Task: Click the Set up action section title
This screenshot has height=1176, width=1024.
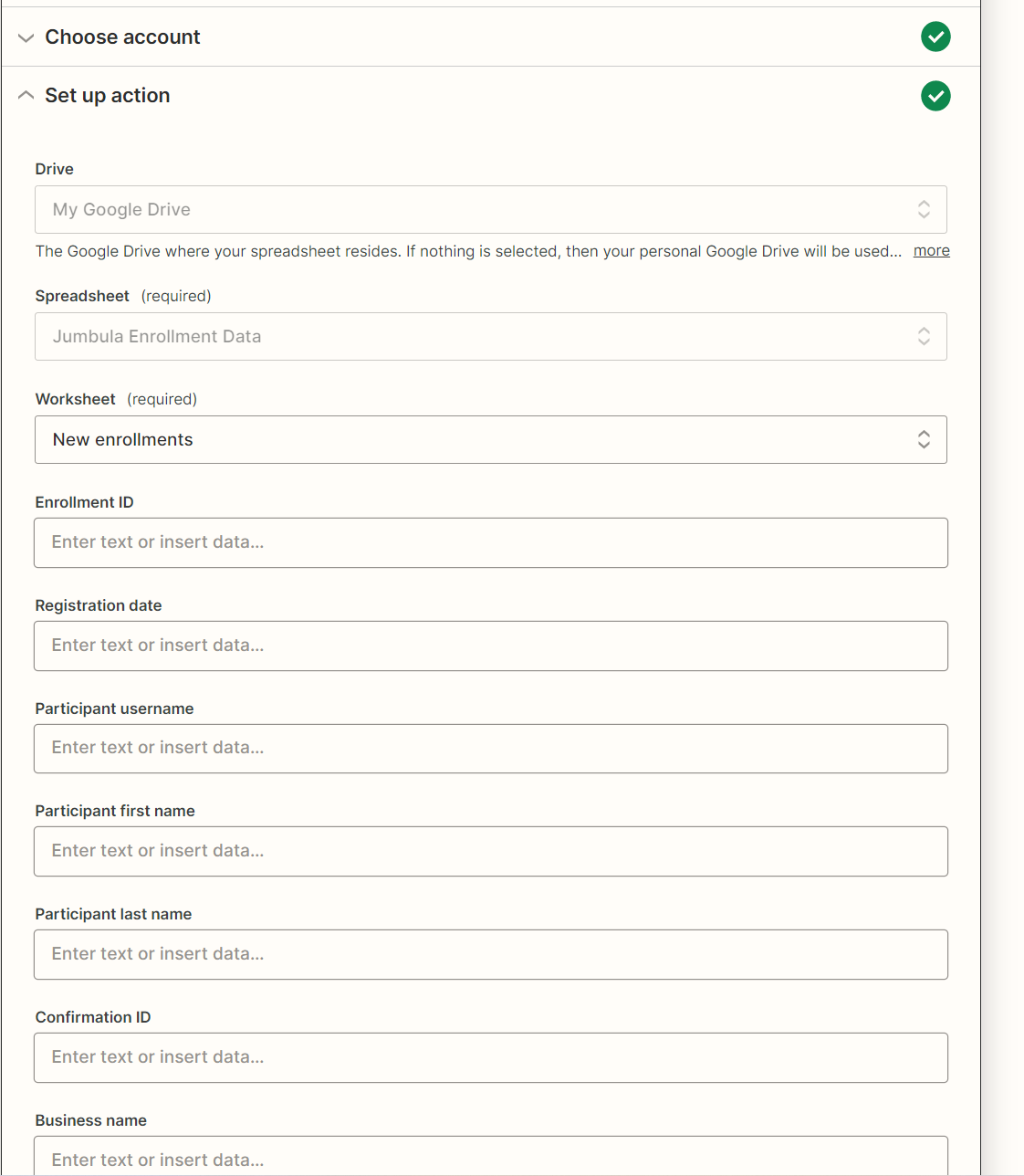Action: (108, 96)
